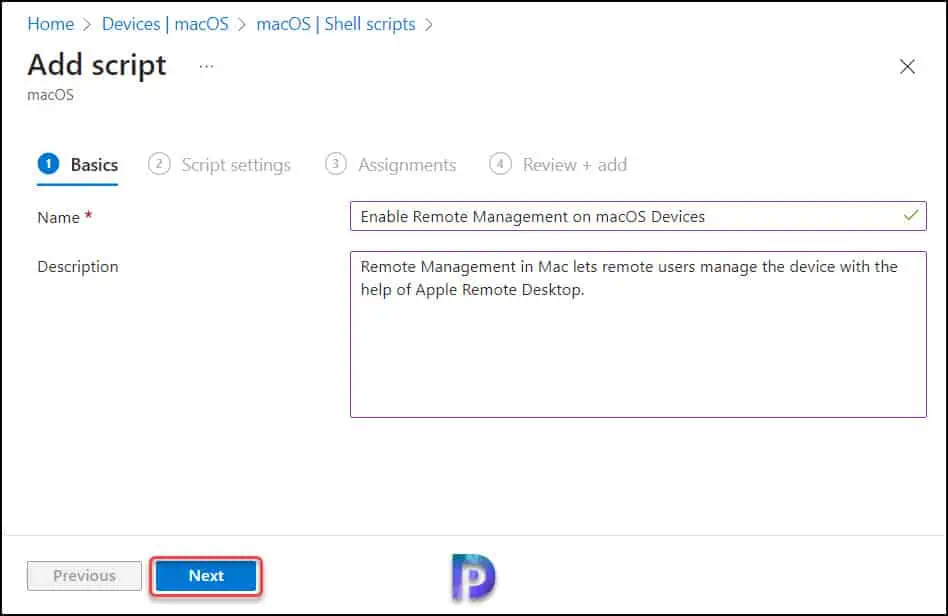Click the green validation checkmark in Name
This screenshot has height=616, width=948.
(911, 215)
